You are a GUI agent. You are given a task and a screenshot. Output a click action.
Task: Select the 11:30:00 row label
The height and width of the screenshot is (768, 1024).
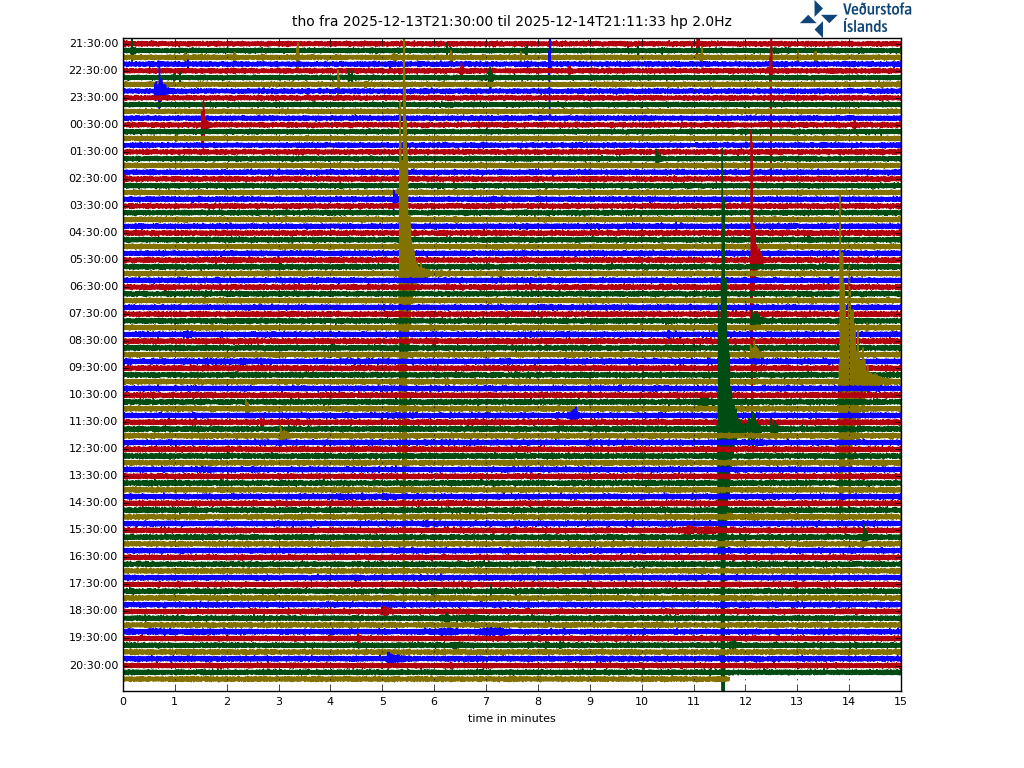pyautogui.click(x=94, y=422)
